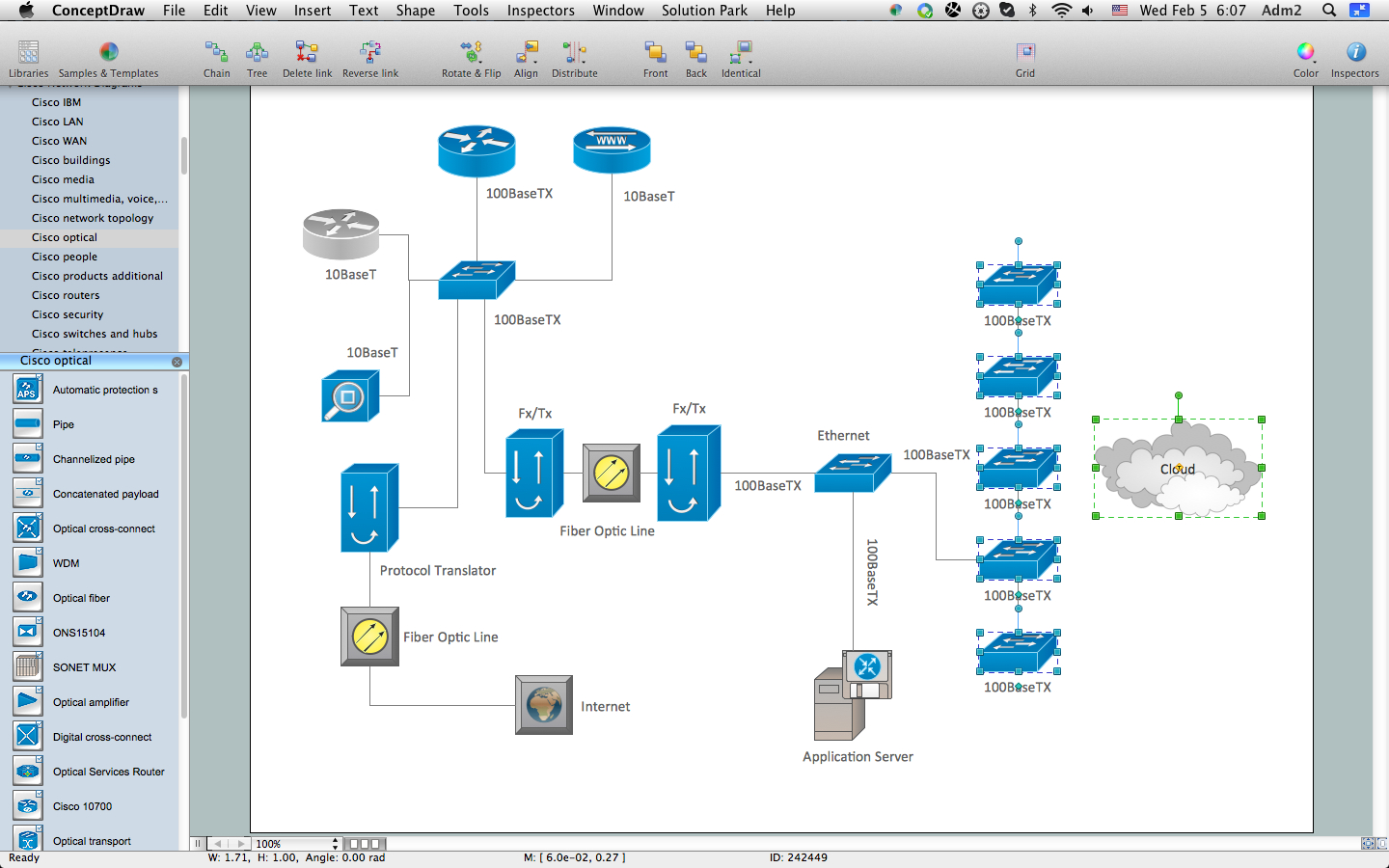This screenshot has width=1389, height=868.
Task: Pick the Optical fiber shape
Action: pyautogui.click(x=28, y=598)
